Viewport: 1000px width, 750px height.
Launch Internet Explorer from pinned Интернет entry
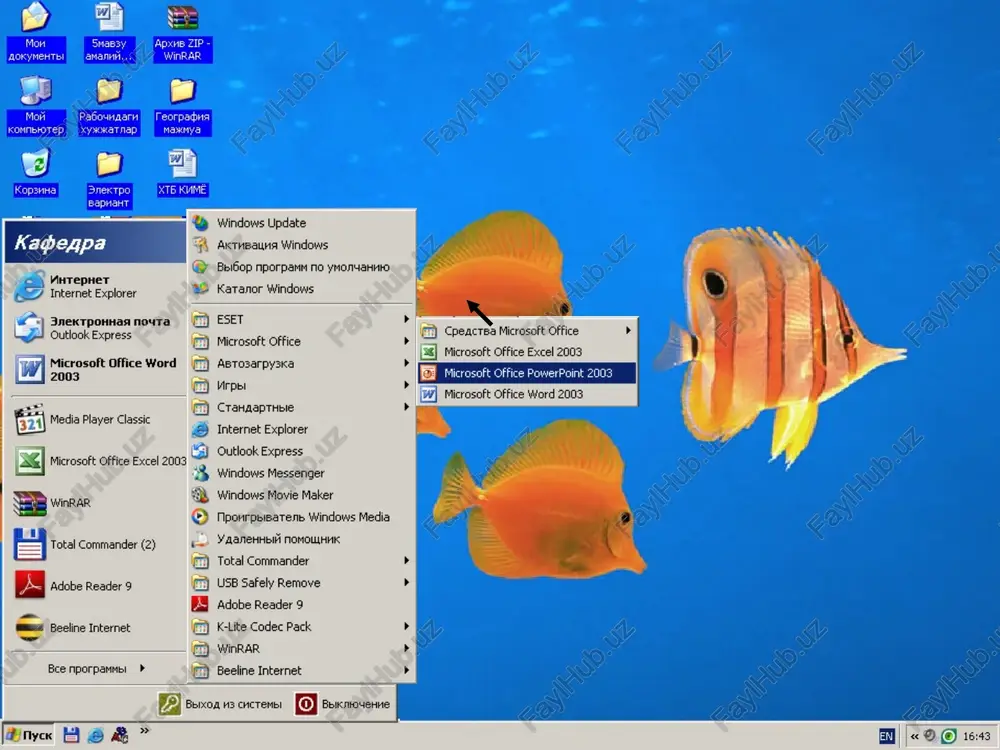[x=96, y=286]
